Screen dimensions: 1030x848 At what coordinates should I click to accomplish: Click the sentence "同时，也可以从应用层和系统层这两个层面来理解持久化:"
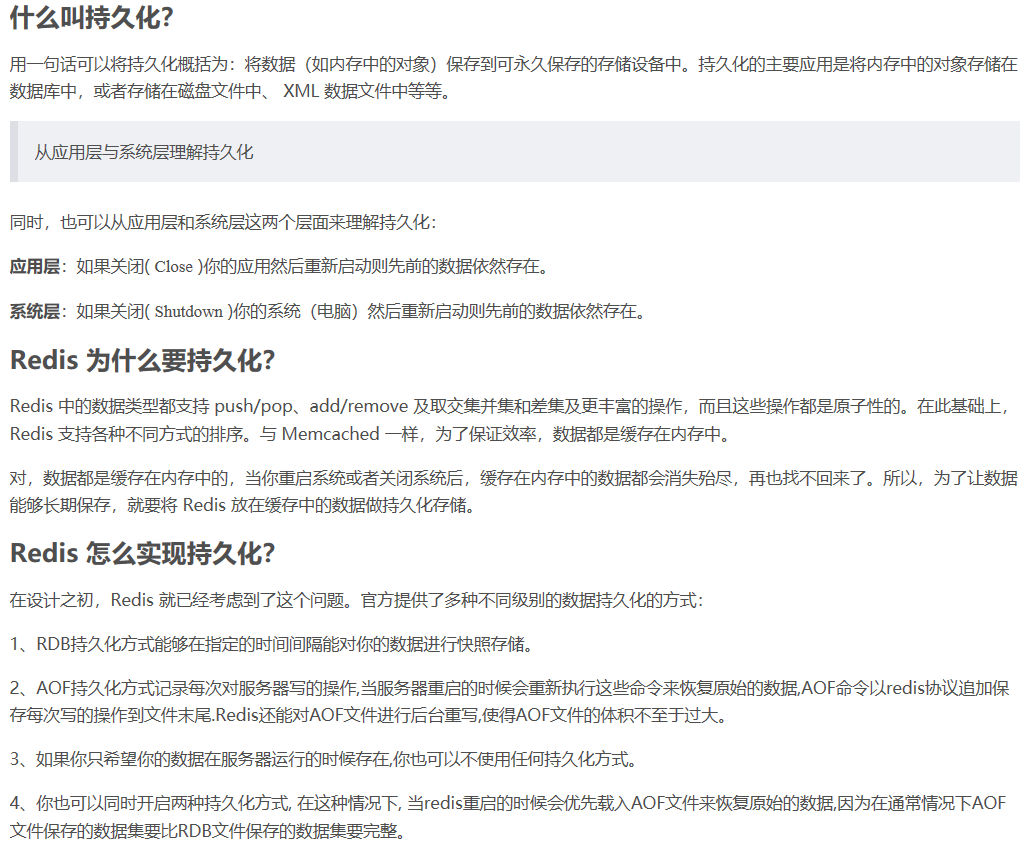pyautogui.click(x=223, y=223)
